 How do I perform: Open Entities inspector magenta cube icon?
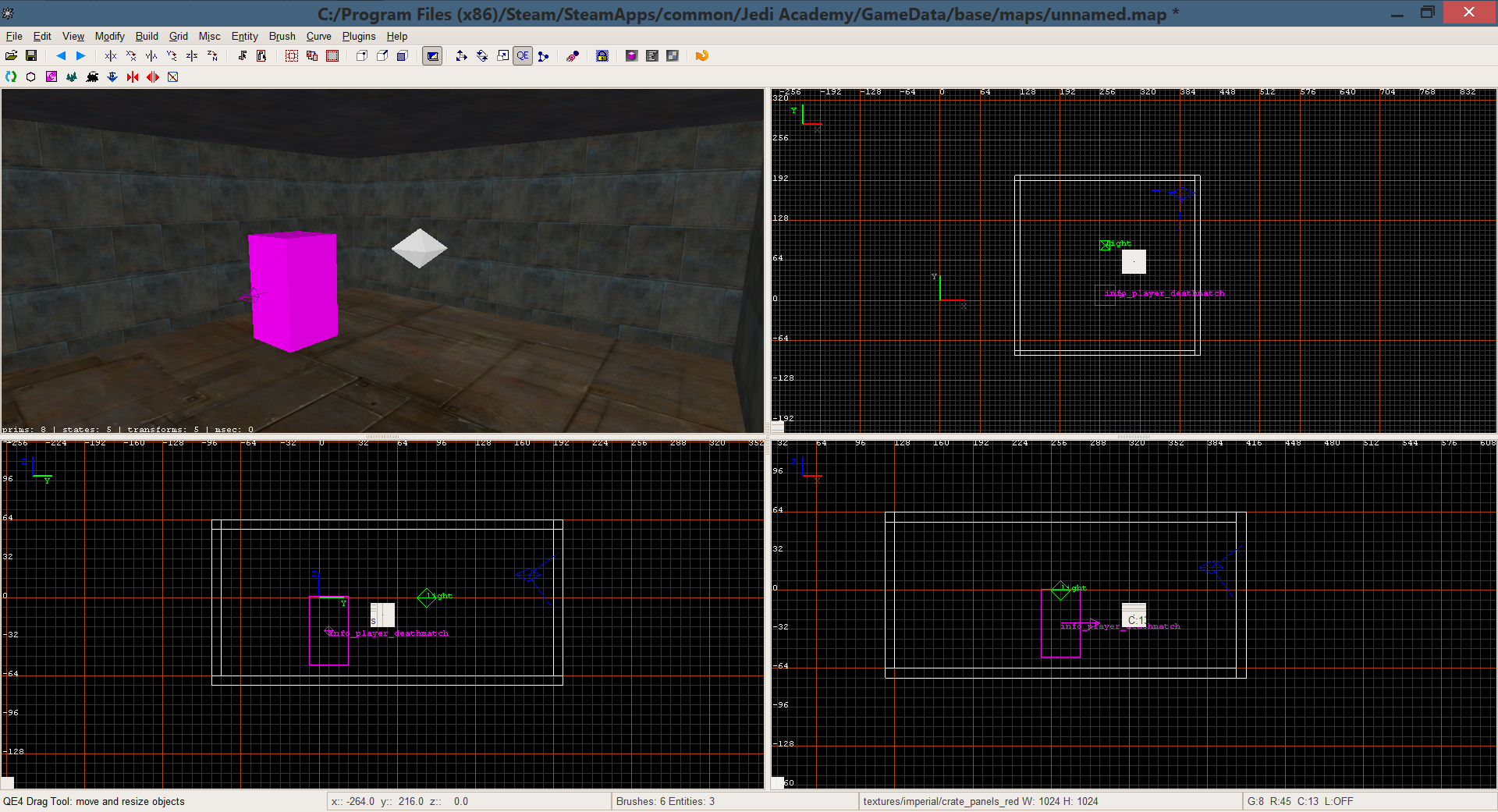point(632,55)
